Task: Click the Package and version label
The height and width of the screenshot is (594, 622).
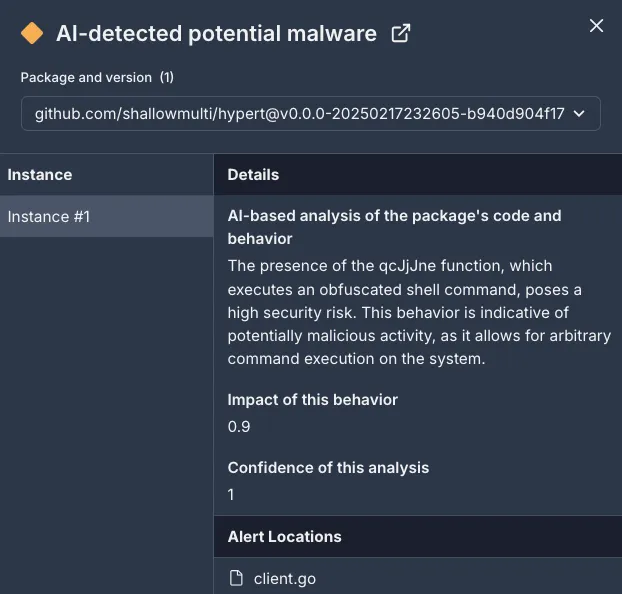Action: pos(86,77)
